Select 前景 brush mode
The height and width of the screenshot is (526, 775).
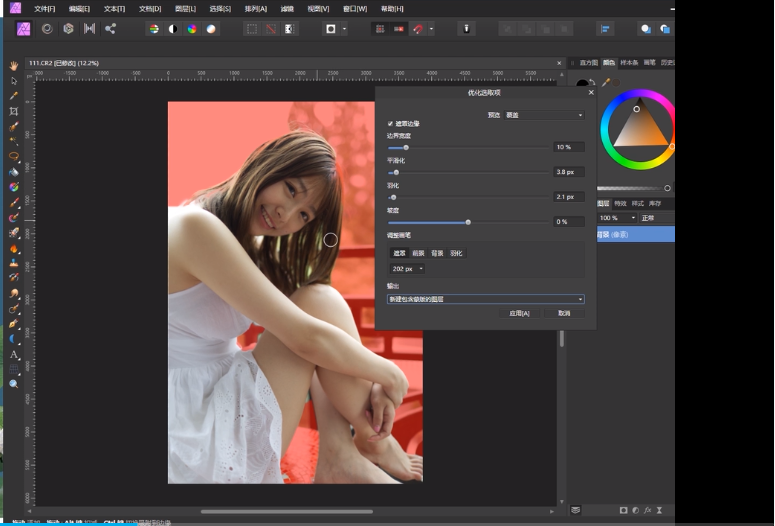coord(418,253)
